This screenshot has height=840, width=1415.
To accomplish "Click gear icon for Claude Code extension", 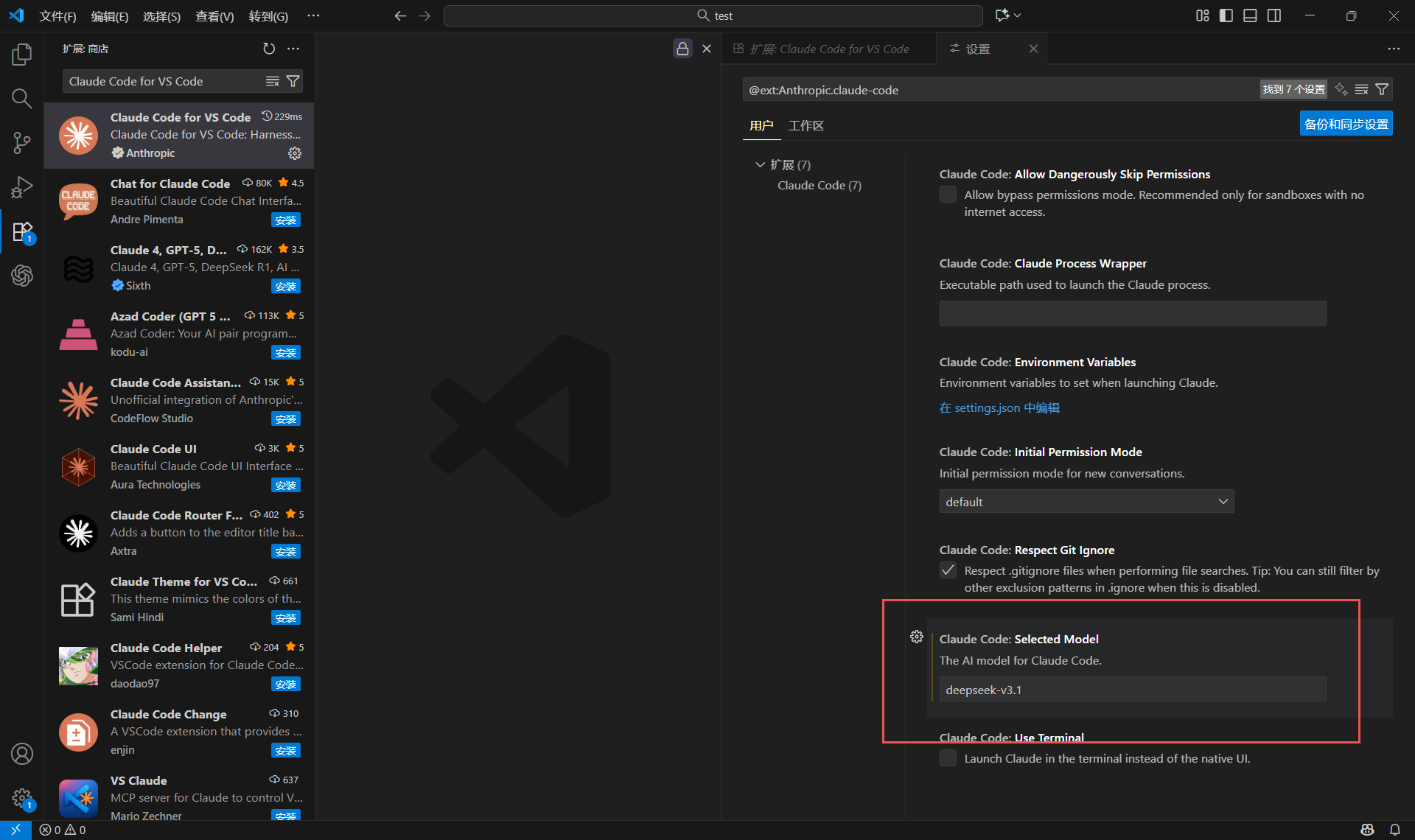I will pyautogui.click(x=295, y=153).
